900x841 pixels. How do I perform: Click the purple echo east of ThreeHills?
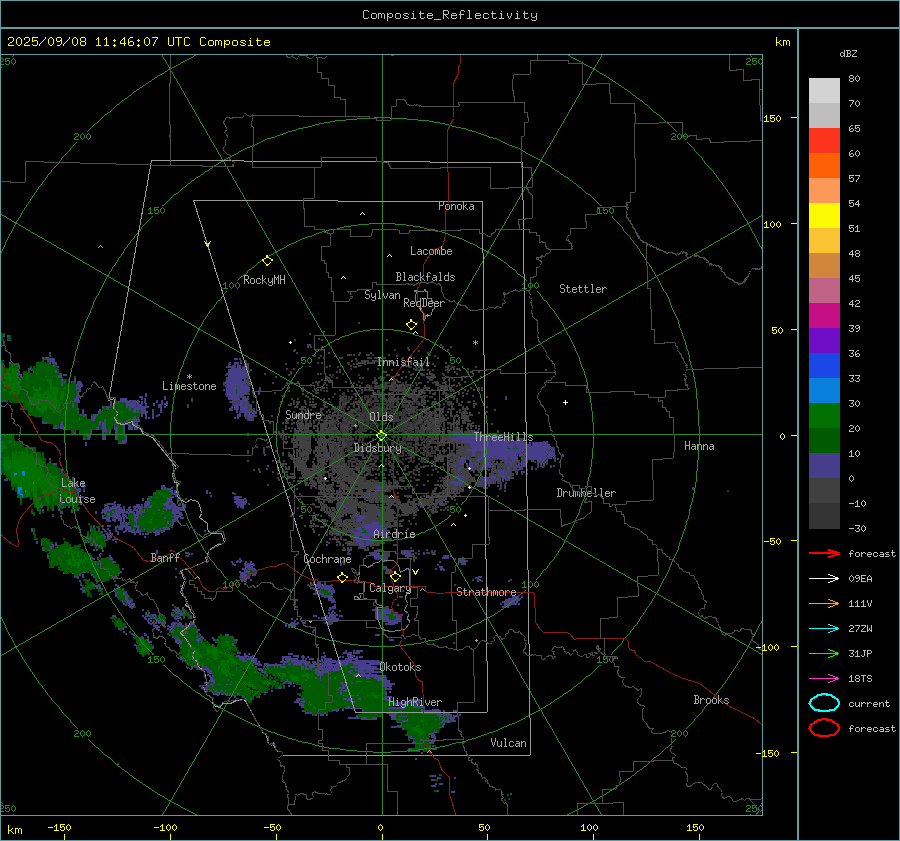coord(540,453)
